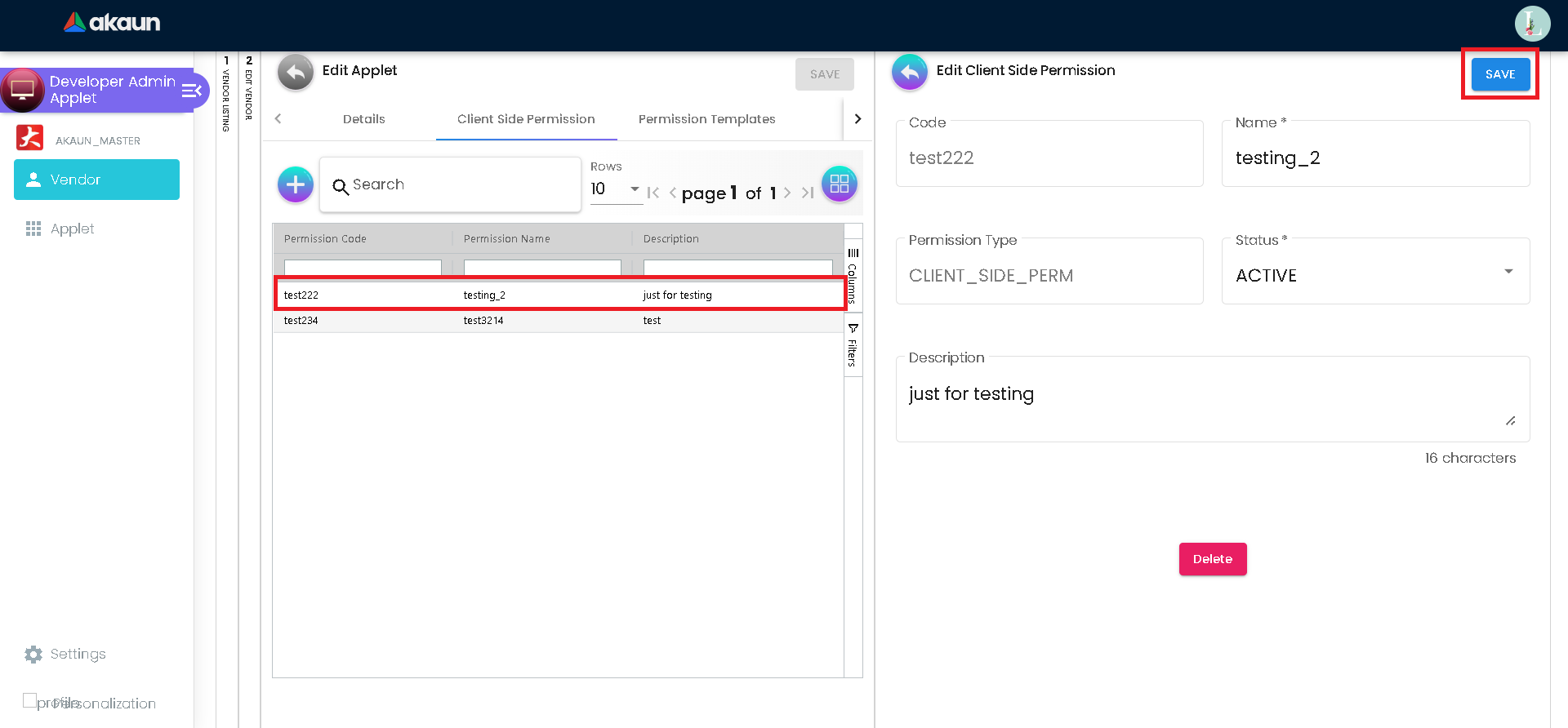Open the Rows per page dropdown
Image resolution: width=1568 pixels, height=728 pixels.
[615, 189]
